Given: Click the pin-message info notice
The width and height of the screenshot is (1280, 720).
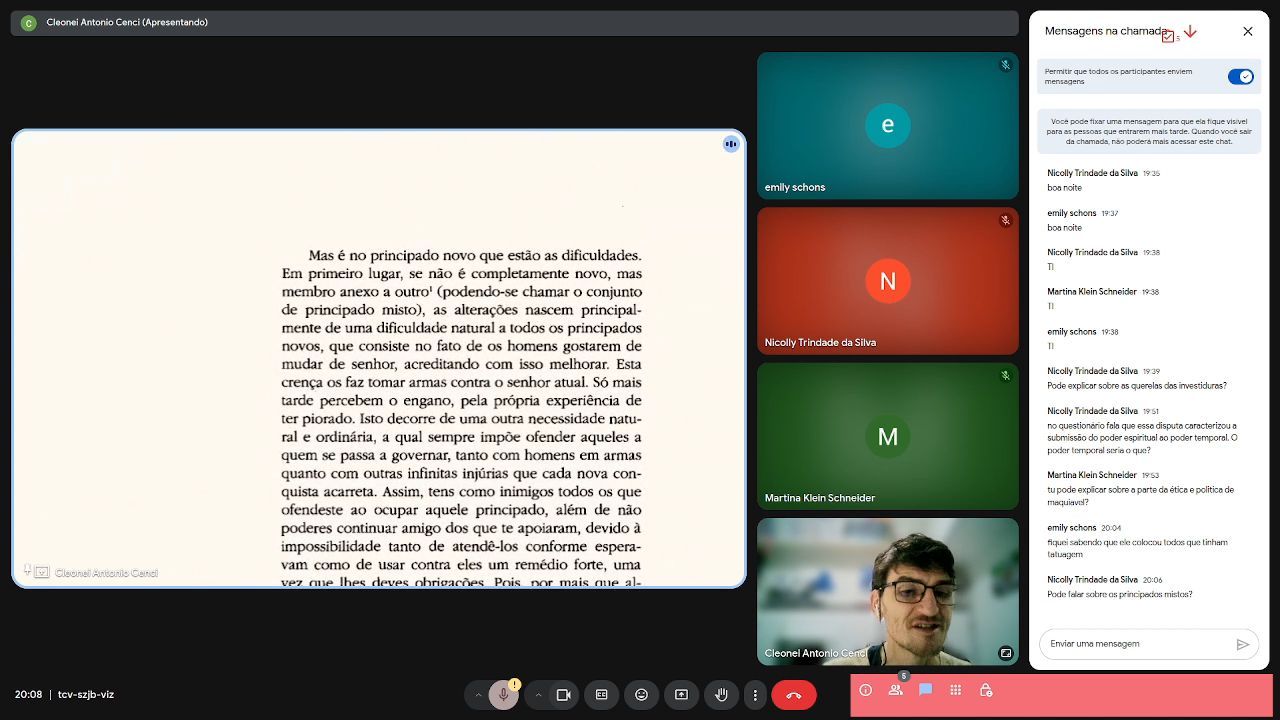Looking at the screenshot, I should coord(1149,131).
